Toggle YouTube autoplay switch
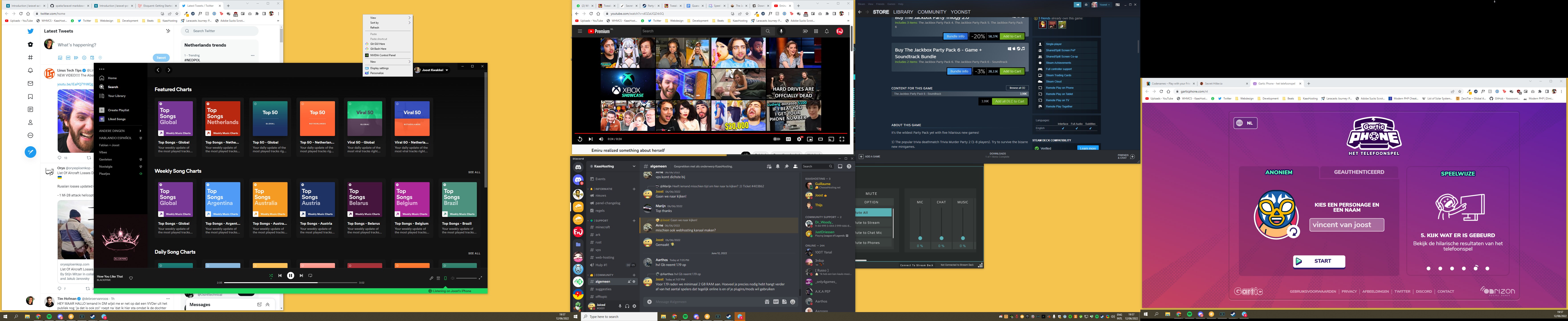The width and height of the screenshot is (1568, 321). [x=777, y=139]
